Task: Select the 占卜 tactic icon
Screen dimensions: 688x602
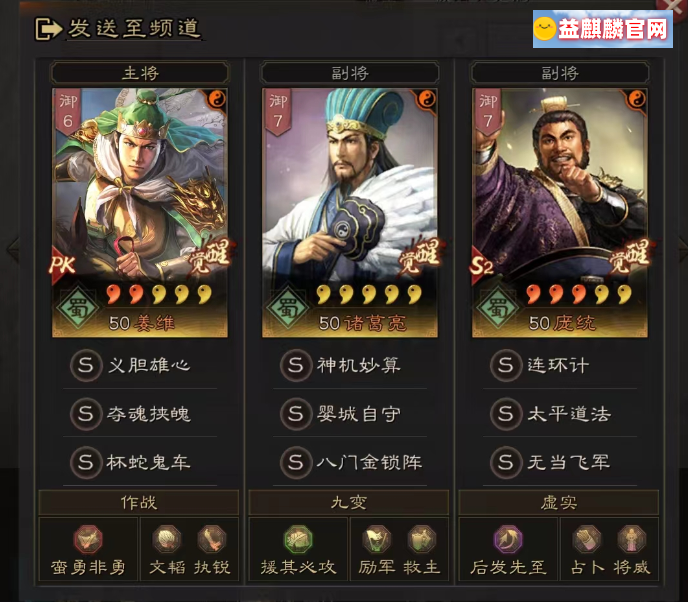Action: tap(587, 539)
